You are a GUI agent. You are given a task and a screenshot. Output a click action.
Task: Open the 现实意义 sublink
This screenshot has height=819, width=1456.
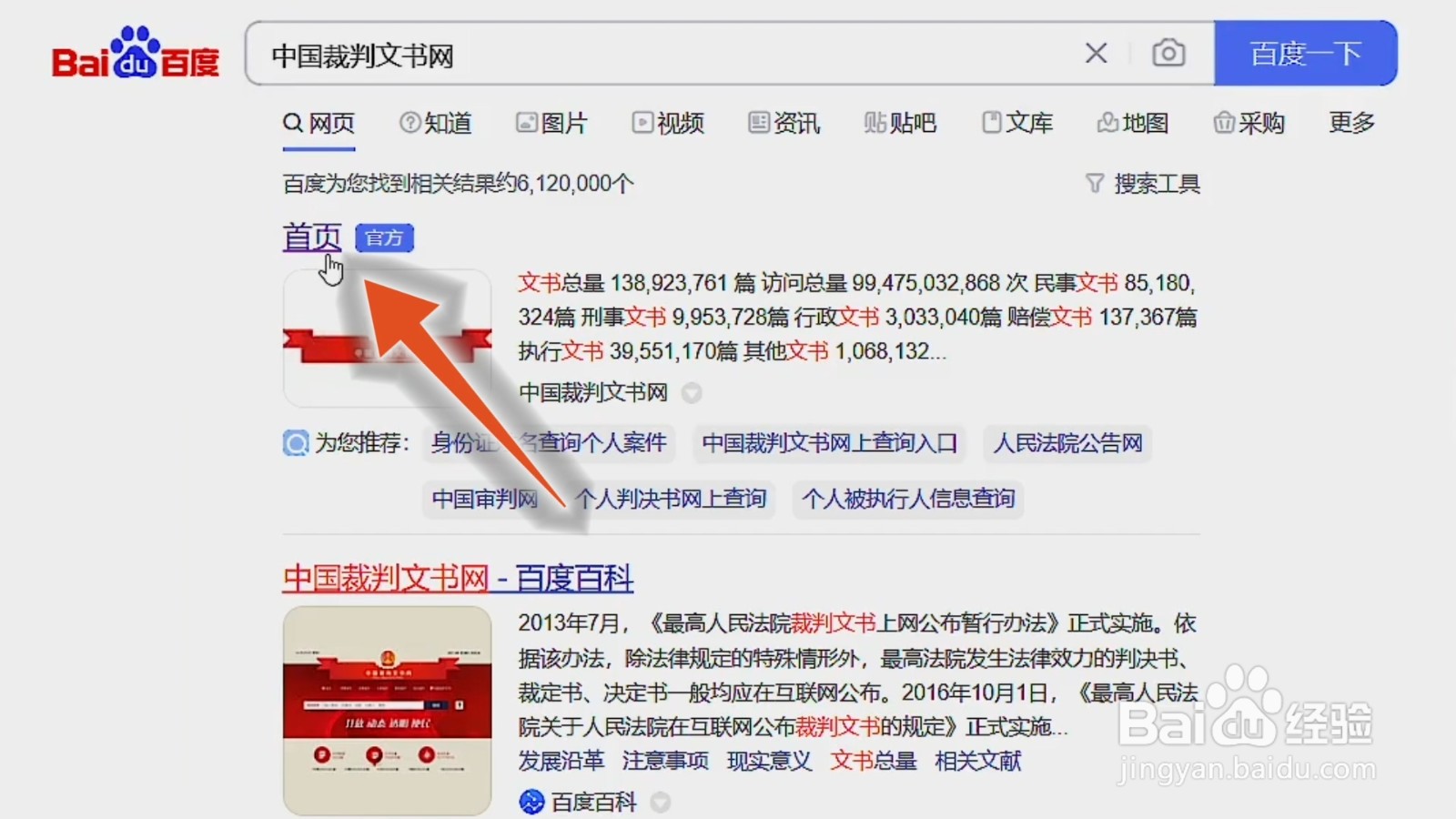coord(770,761)
